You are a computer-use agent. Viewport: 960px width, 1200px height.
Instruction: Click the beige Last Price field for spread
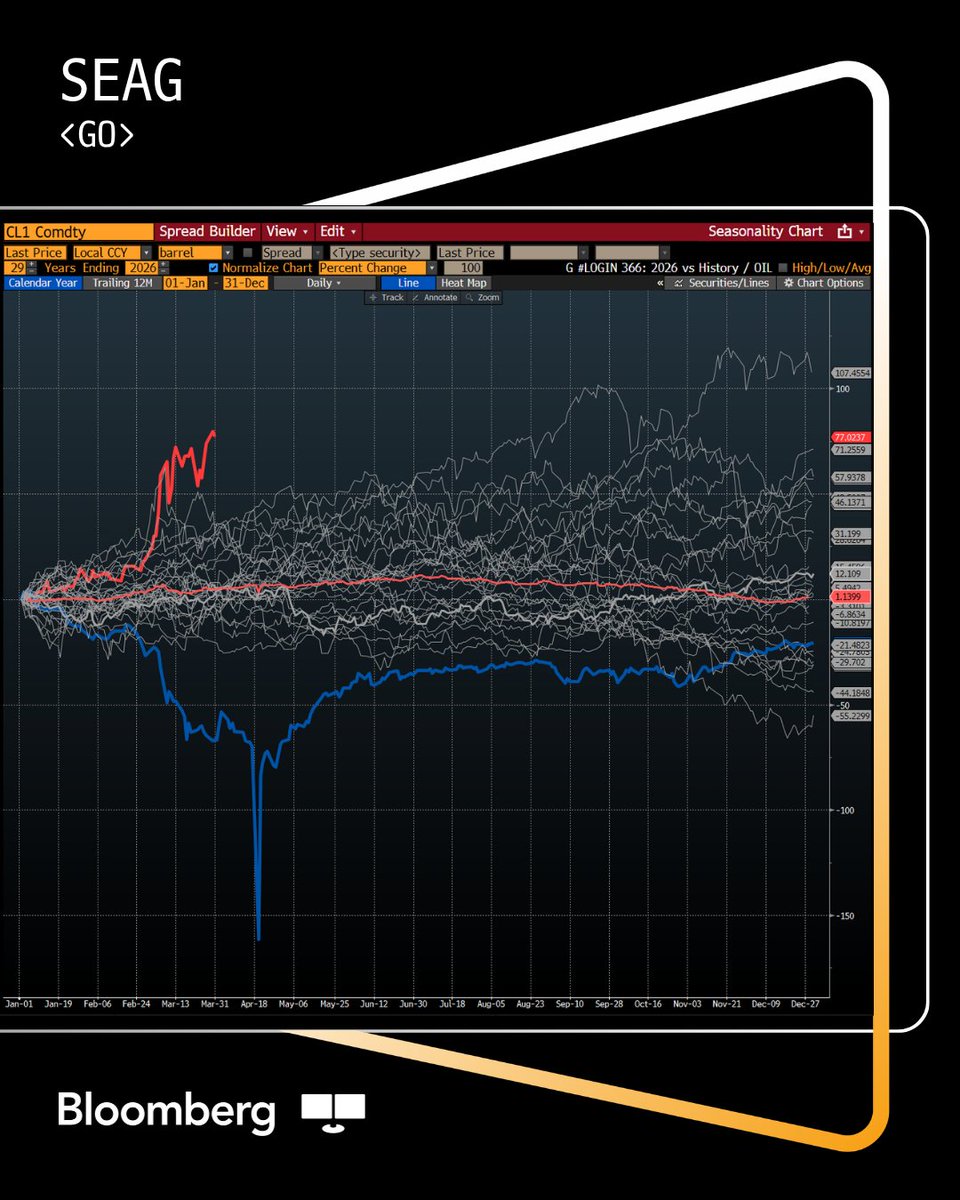tap(468, 253)
